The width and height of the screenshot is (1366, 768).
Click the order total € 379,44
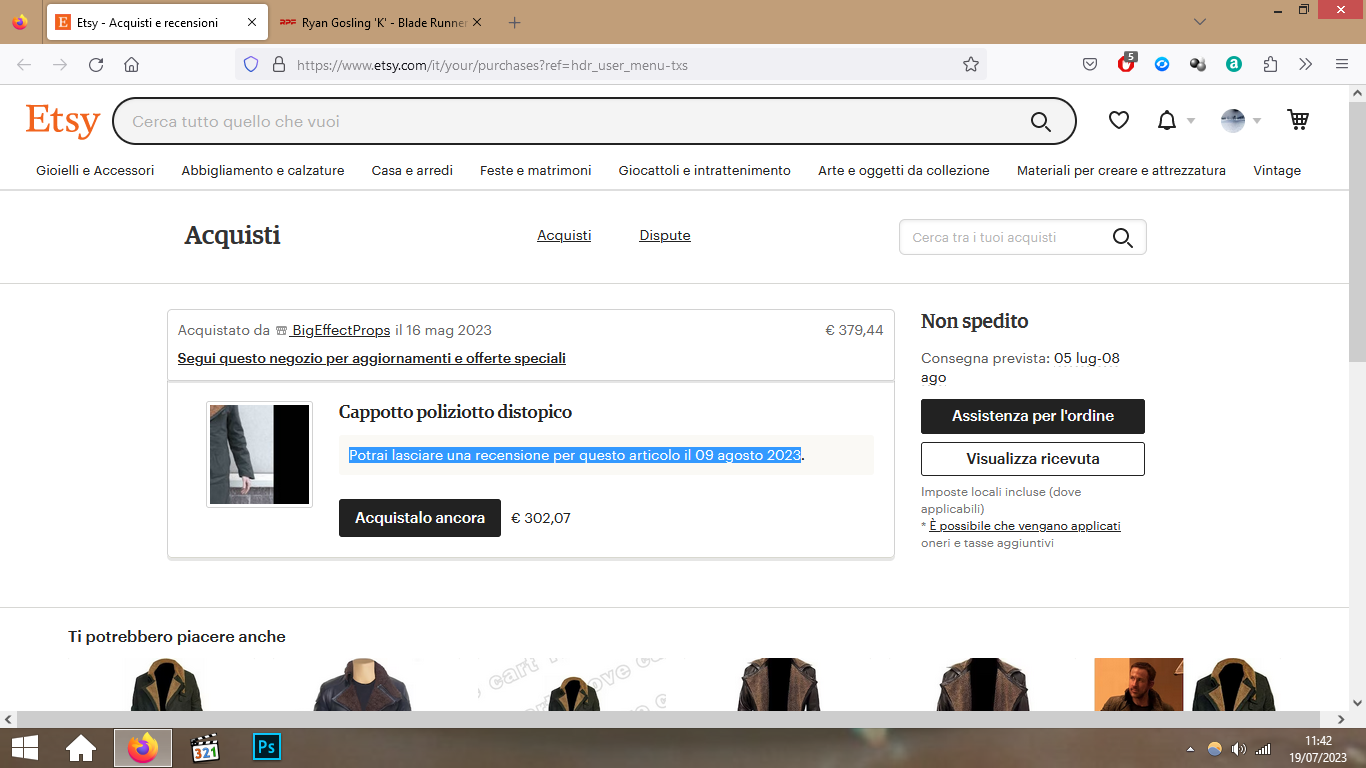(854, 330)
